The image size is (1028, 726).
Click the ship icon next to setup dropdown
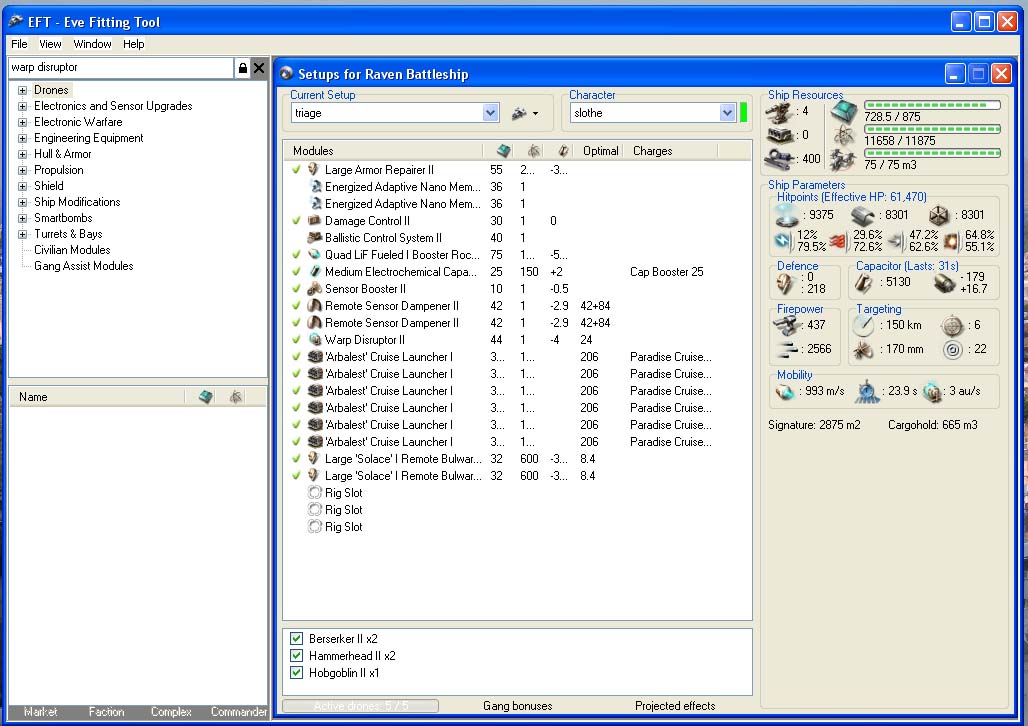(x=520, y=113)
